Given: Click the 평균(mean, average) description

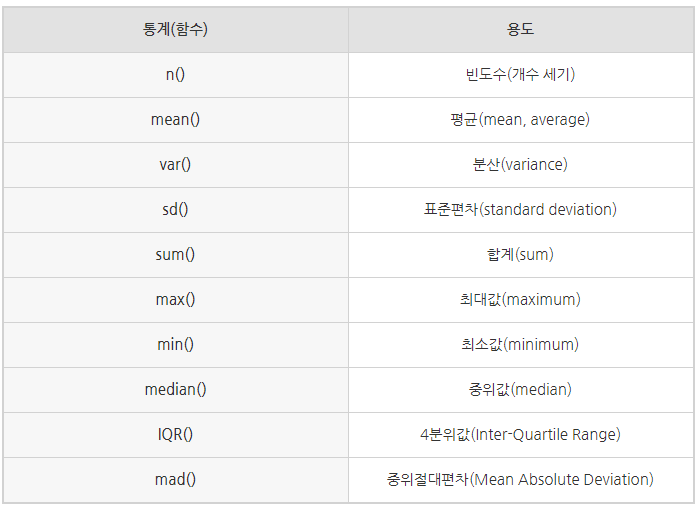Looking at the screenshot, I should pyautogui.click(x=521, y=120).
